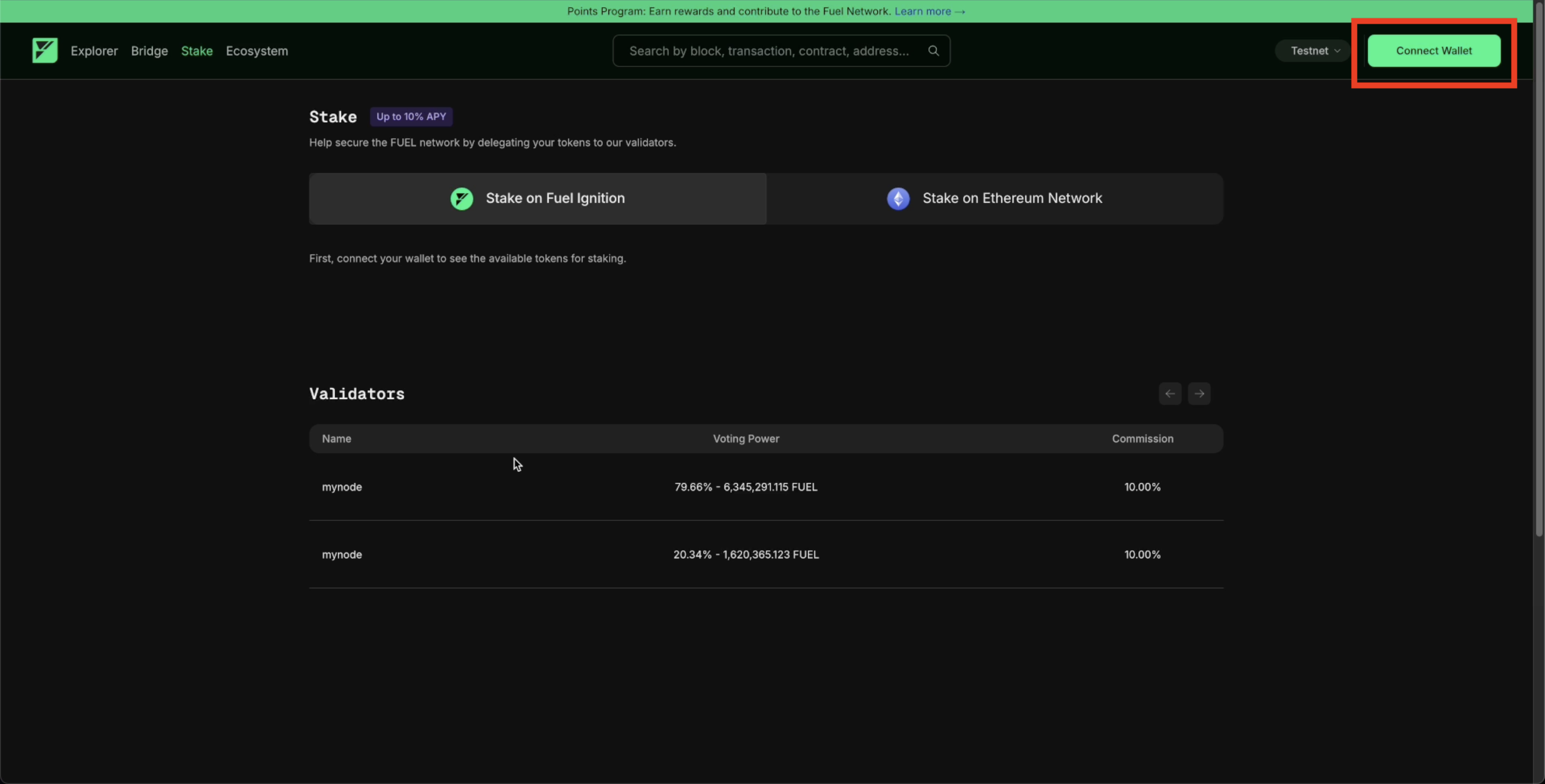Image resolution: width=1545 pixels, height=784 pixels.
Task: Go to previous validators page arrow
Action: coord(1169,394)
